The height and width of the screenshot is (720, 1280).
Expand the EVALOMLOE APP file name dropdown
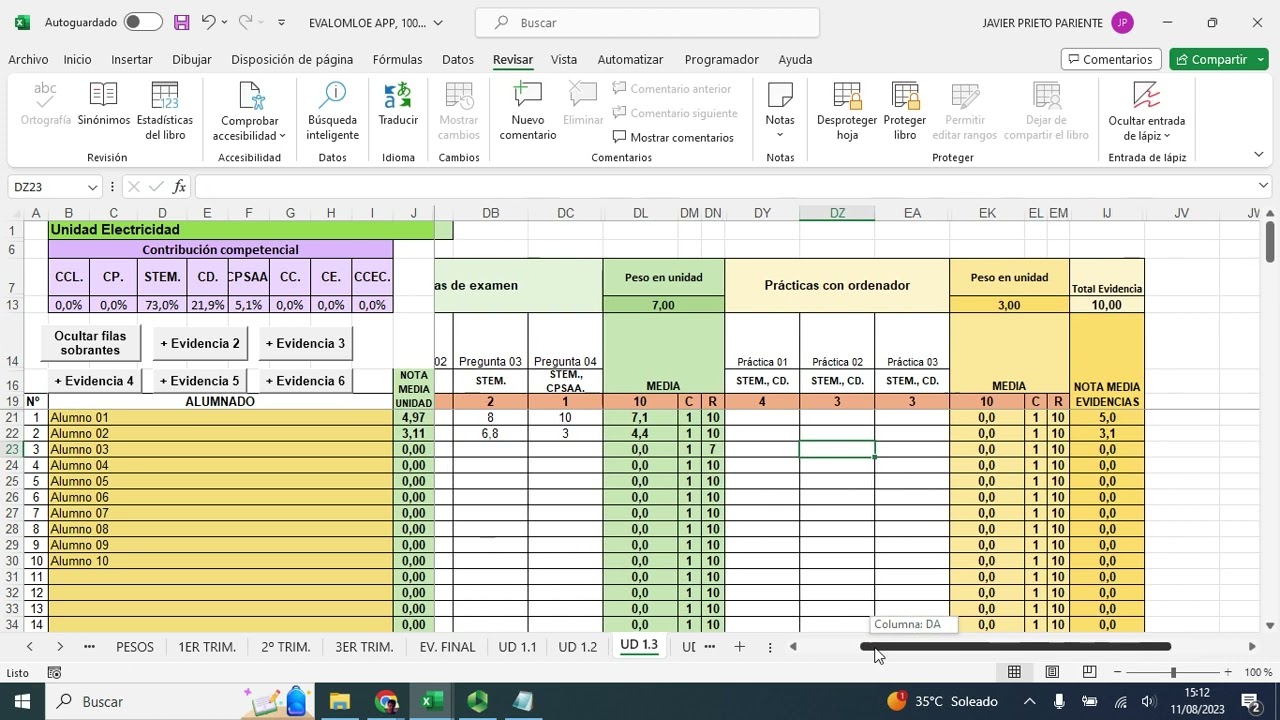(x=437, y=22)
